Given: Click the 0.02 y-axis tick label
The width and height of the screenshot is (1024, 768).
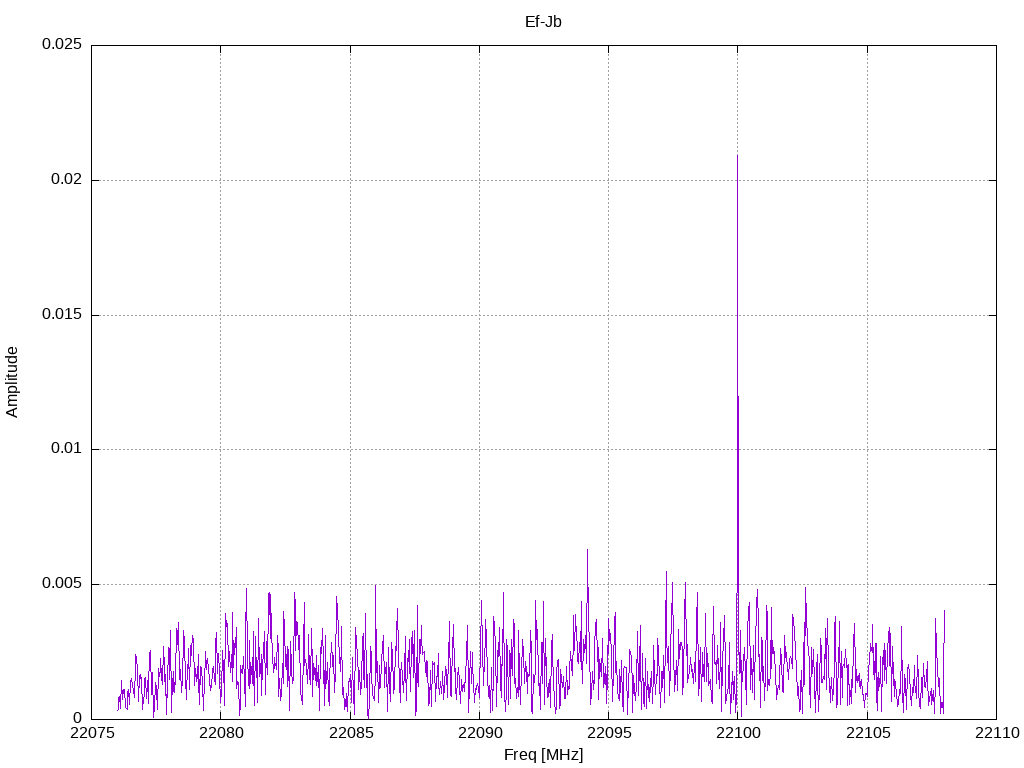Looking at the screenshot, I should (65, 180).
